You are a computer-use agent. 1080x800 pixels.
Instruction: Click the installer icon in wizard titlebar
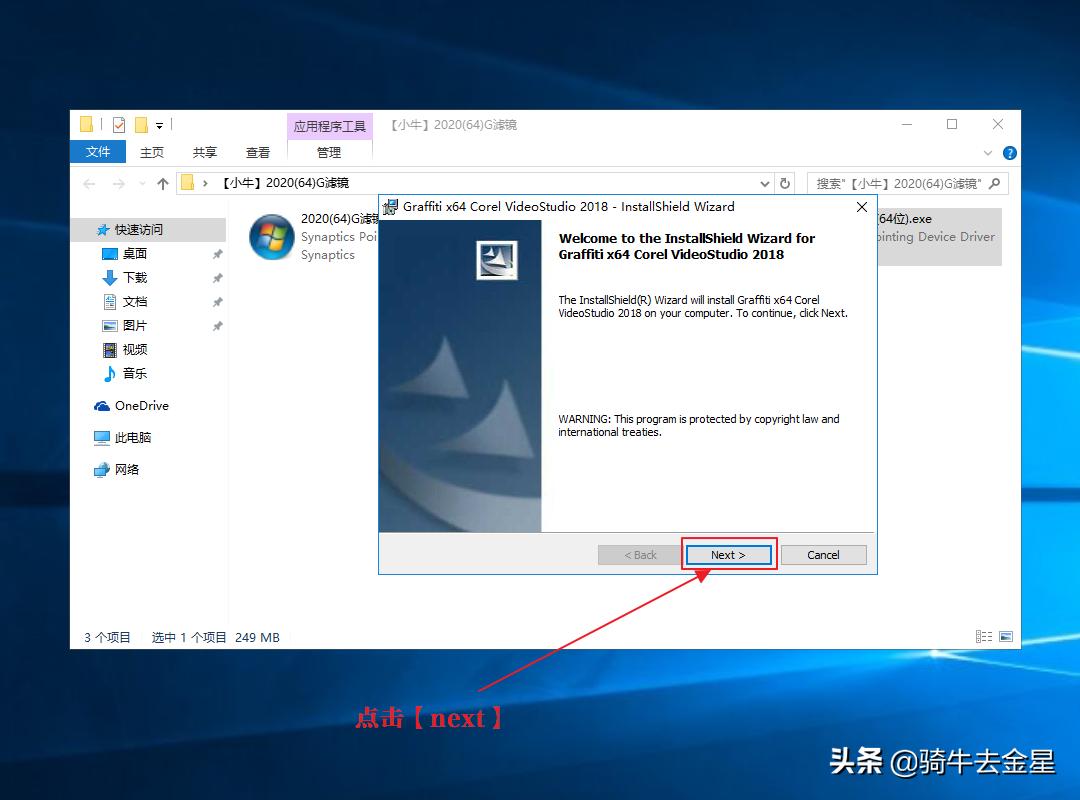click(391, 207)
